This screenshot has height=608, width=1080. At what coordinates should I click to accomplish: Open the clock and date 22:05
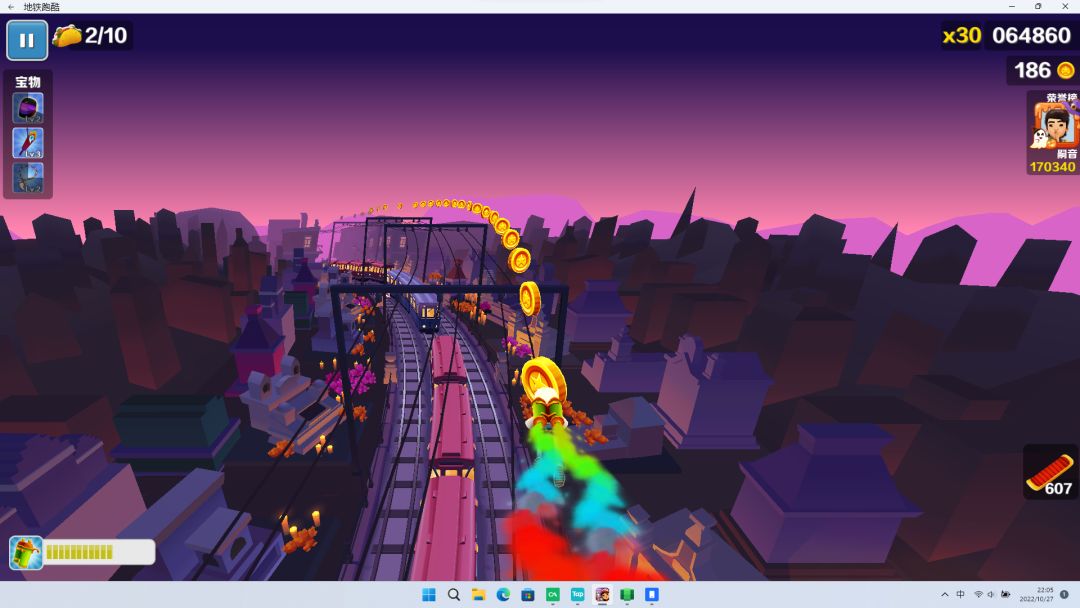1037,594
